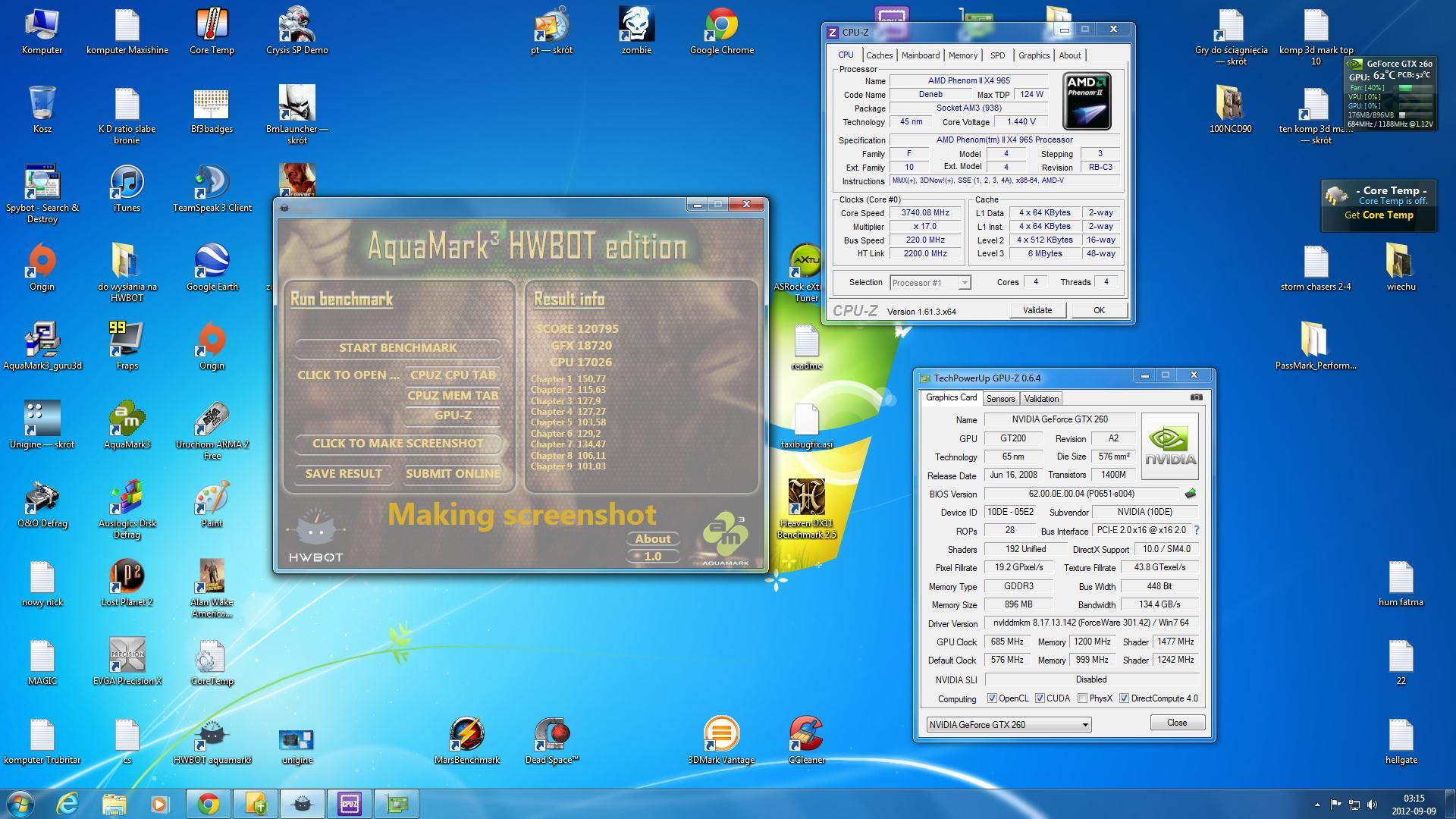Open EVGA Precision X shortcut

point(127,661)
